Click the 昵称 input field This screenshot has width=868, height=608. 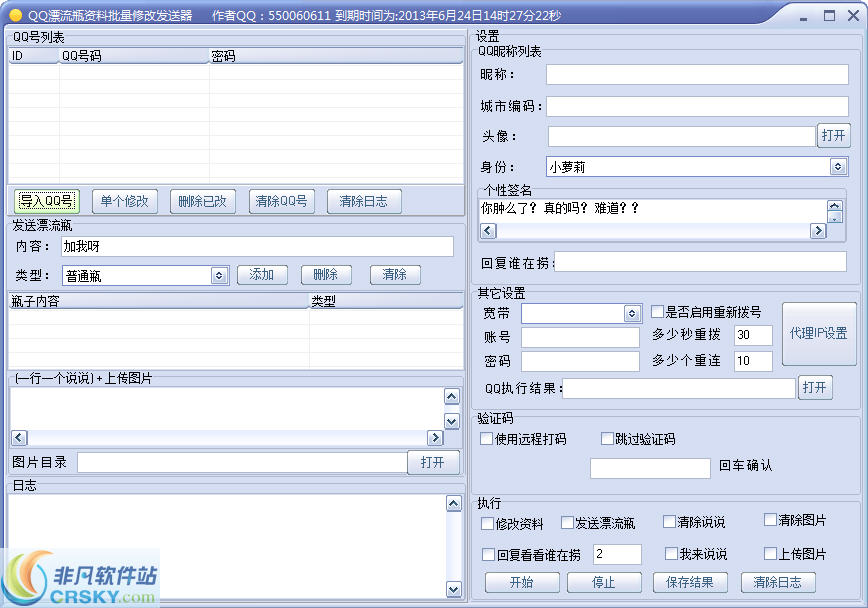click(698, 74)
